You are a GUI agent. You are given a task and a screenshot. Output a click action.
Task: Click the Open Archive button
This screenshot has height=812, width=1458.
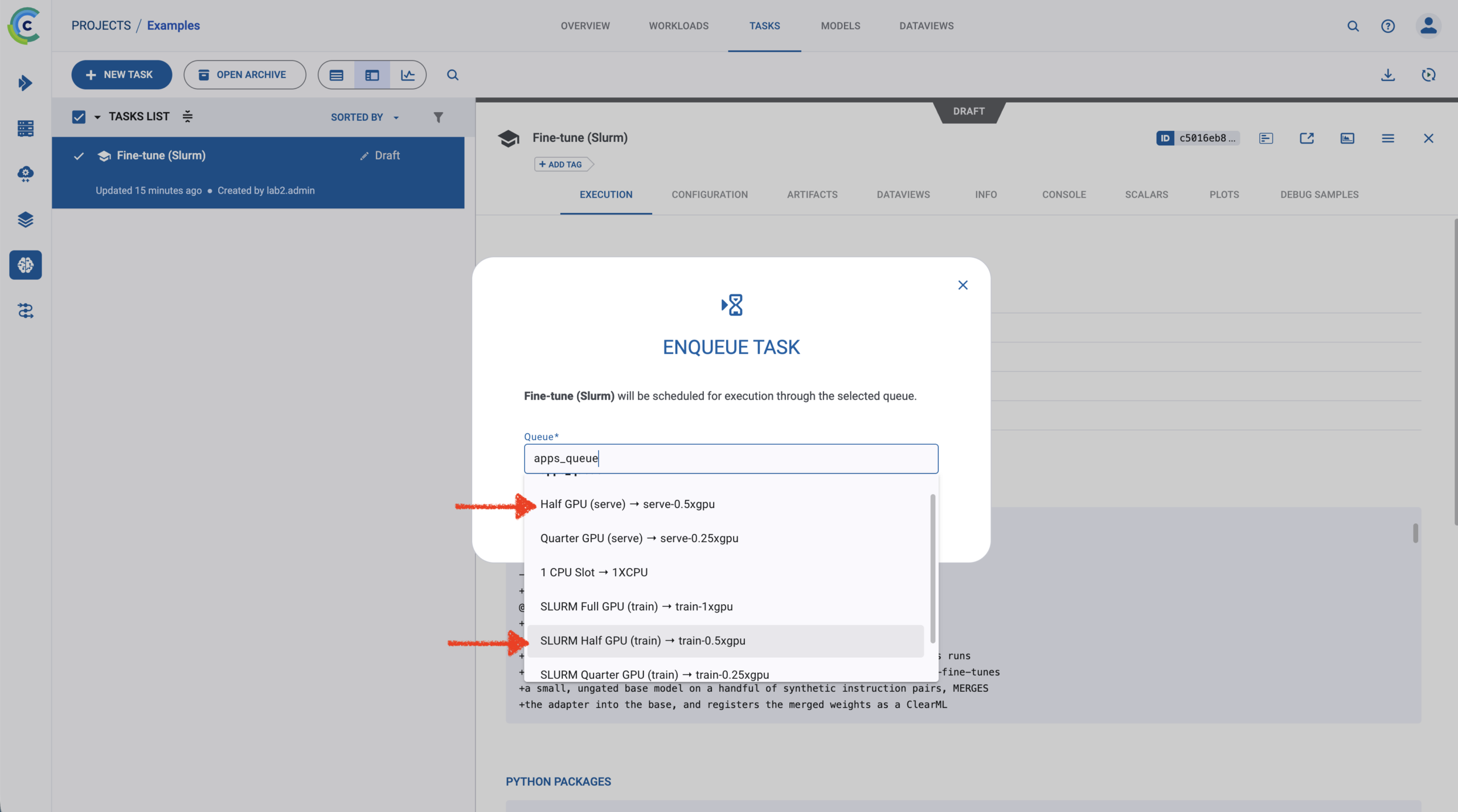coord(244,75)
